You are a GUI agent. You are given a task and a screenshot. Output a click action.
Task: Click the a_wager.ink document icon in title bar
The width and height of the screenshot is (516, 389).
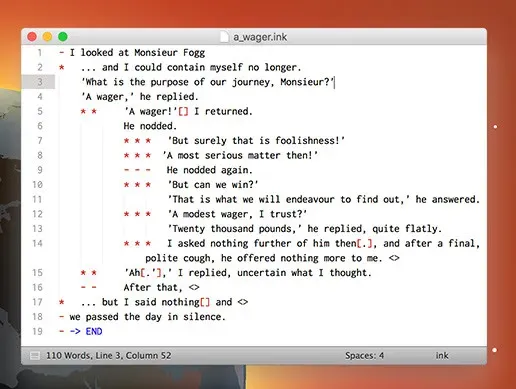tap(225, 37)
